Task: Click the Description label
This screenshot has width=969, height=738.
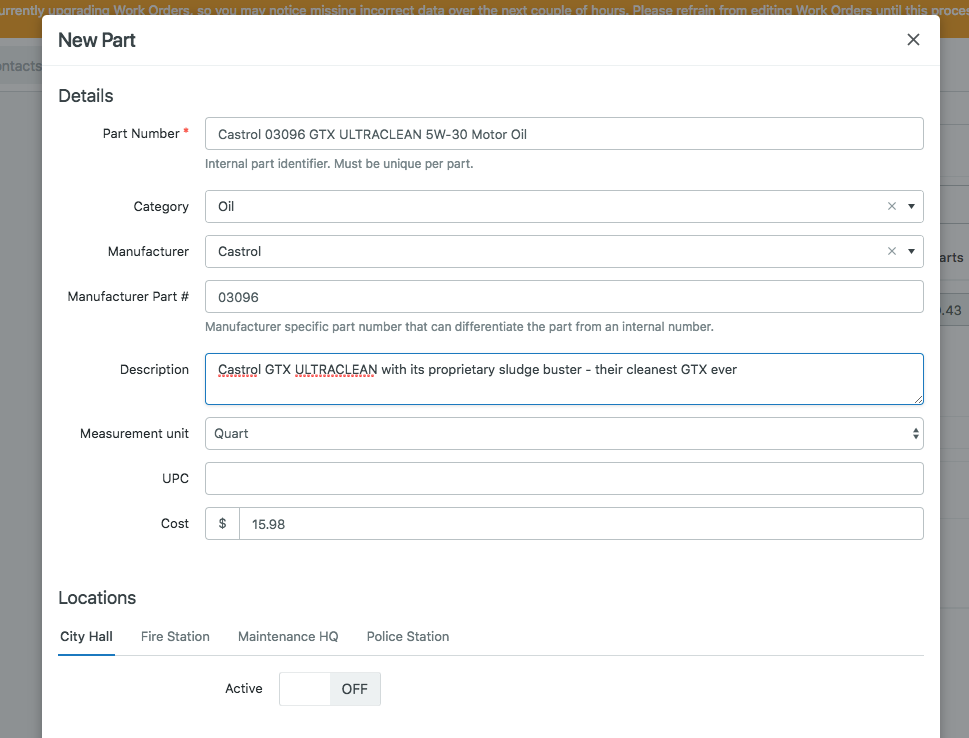Action: pos(154,370)
